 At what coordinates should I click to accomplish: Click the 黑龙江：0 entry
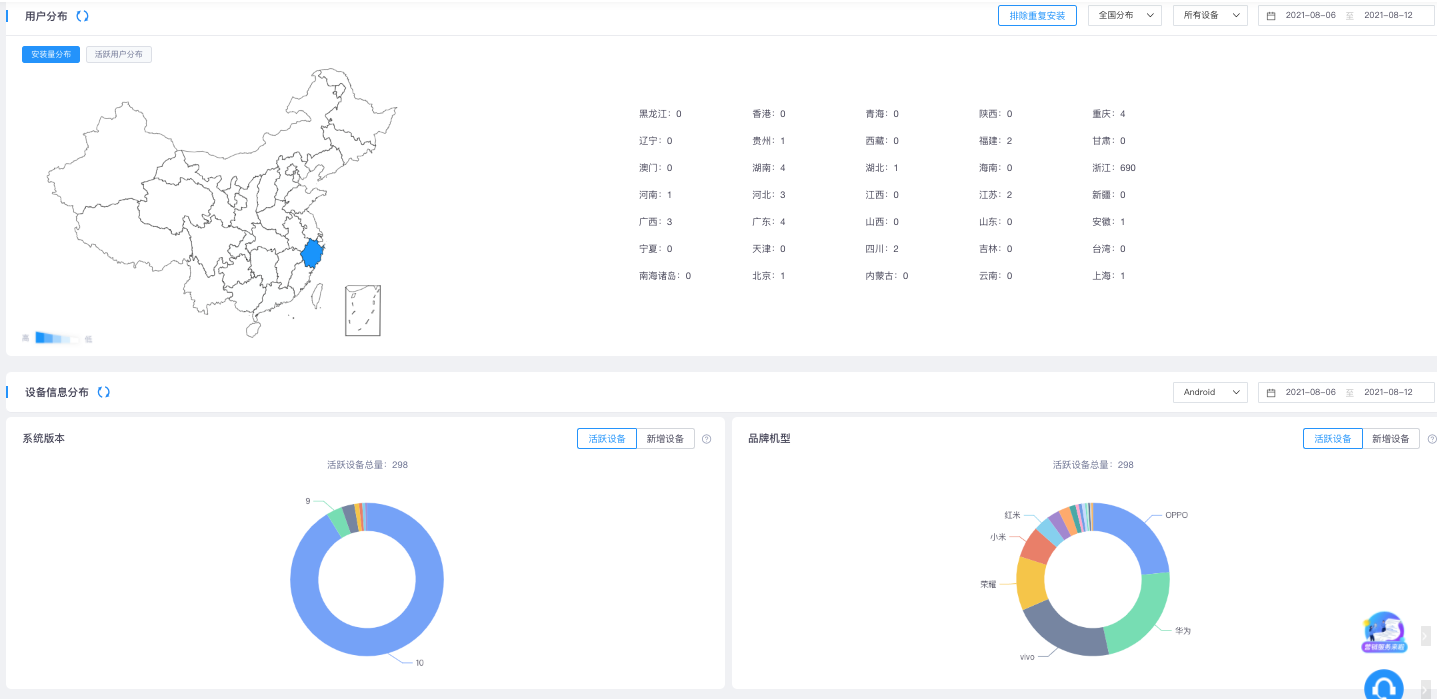[660, 114]
